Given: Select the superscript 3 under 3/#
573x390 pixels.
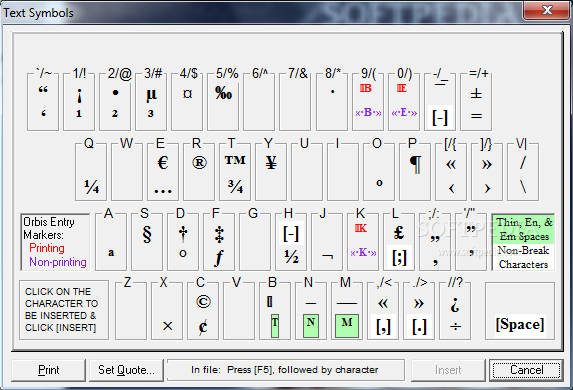Looking at the screenshot, I should [x=151, y=114].
